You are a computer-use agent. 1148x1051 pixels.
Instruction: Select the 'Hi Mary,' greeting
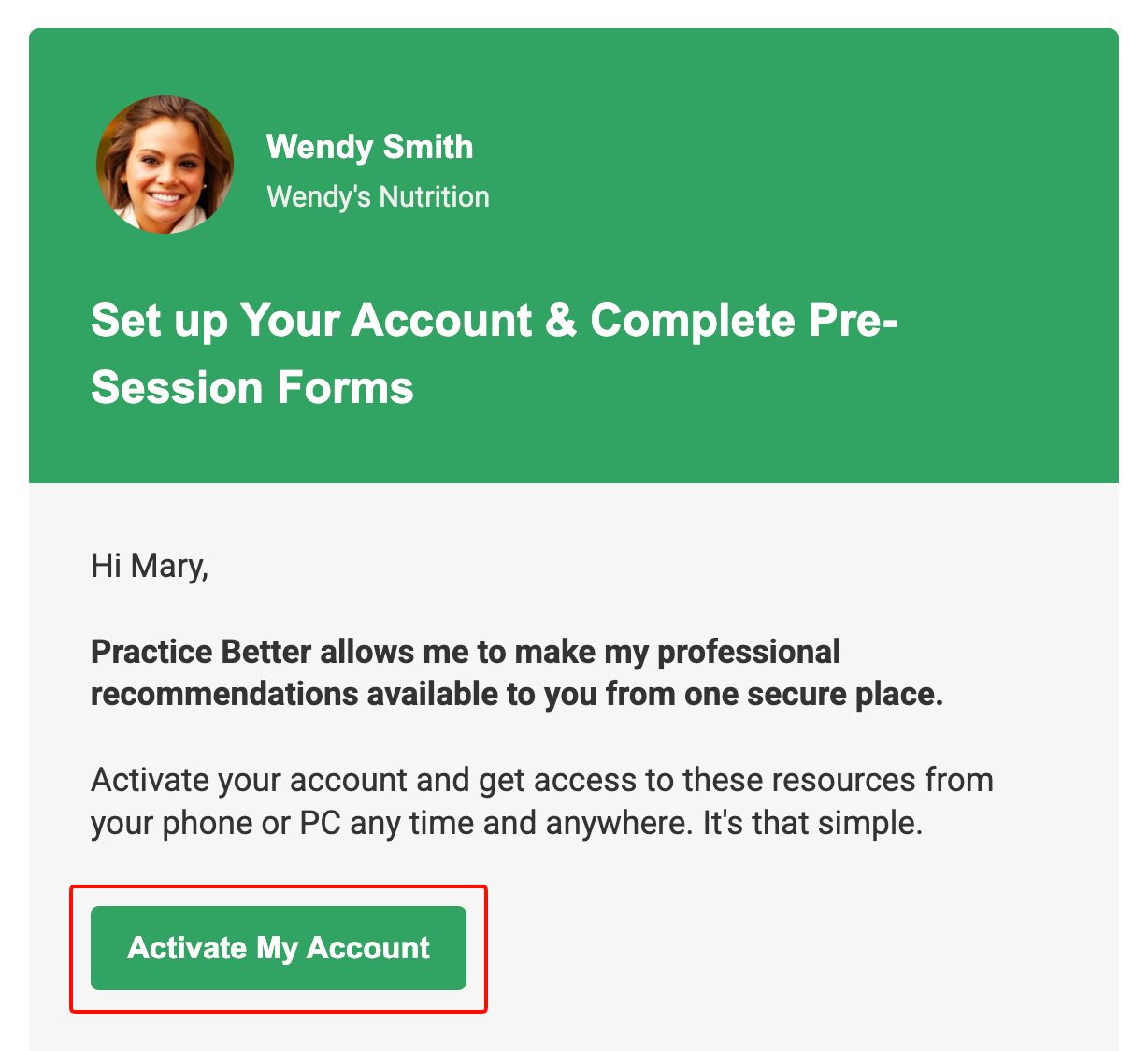(x=150, y=566)
